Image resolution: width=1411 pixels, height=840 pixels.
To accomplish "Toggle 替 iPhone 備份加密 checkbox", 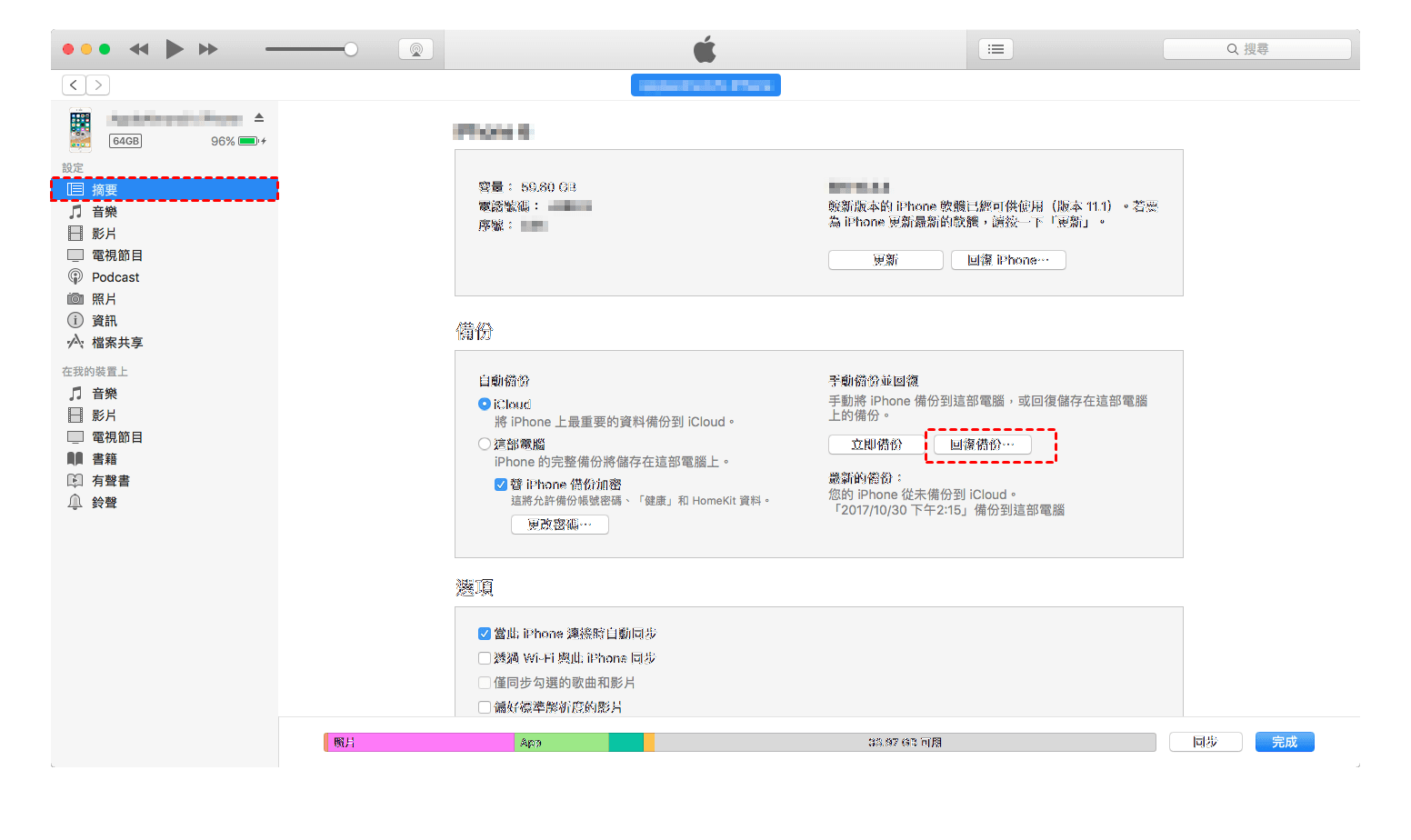I will [501, 485].
